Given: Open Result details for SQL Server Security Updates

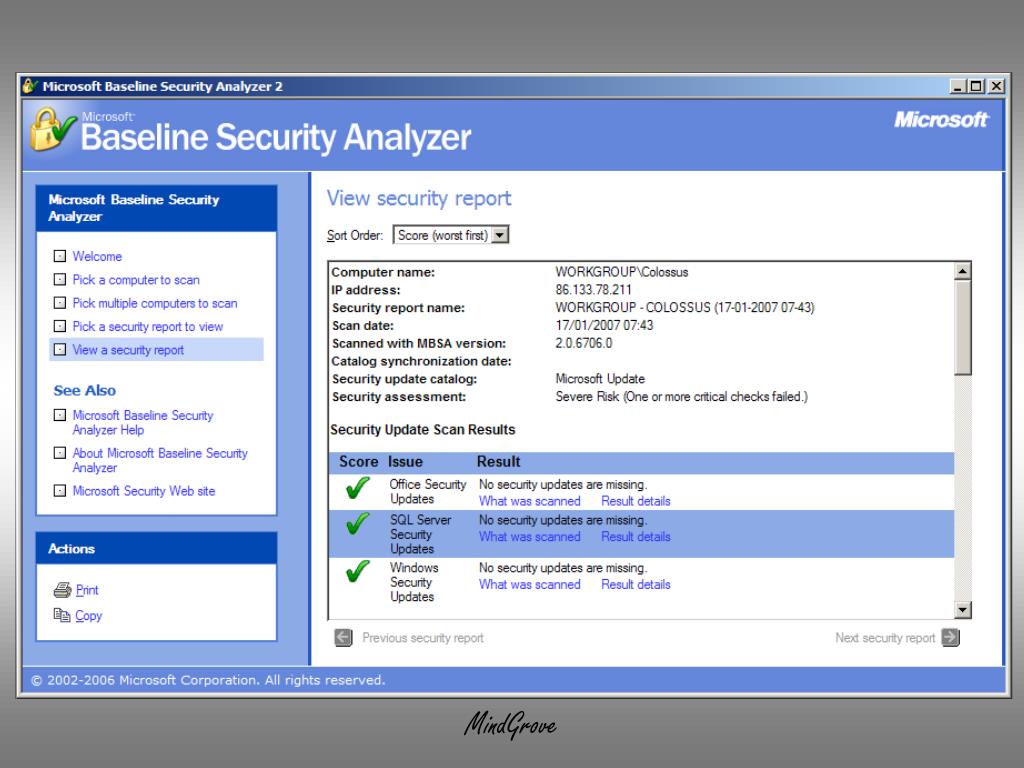Looking at the screenshot, I should (x=635, y=536).
